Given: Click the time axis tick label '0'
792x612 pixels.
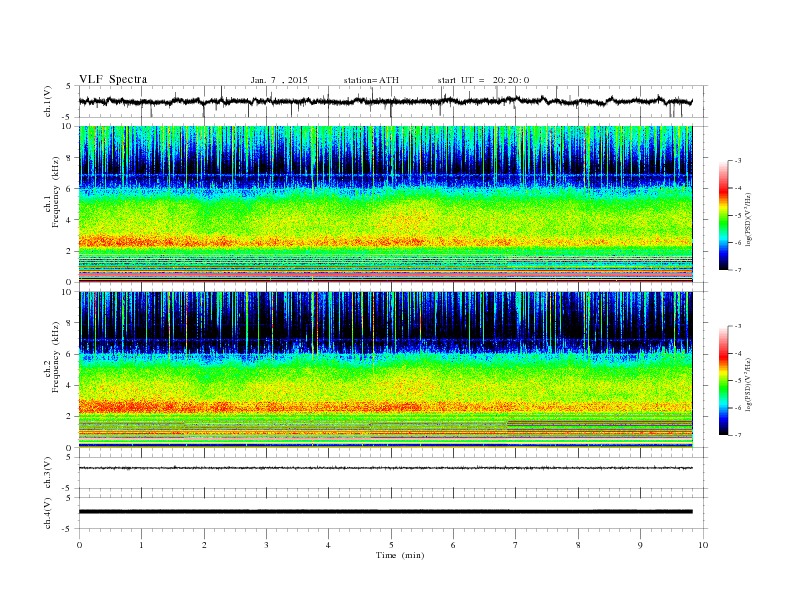Looking at the screenshot, I should point(79,545).
